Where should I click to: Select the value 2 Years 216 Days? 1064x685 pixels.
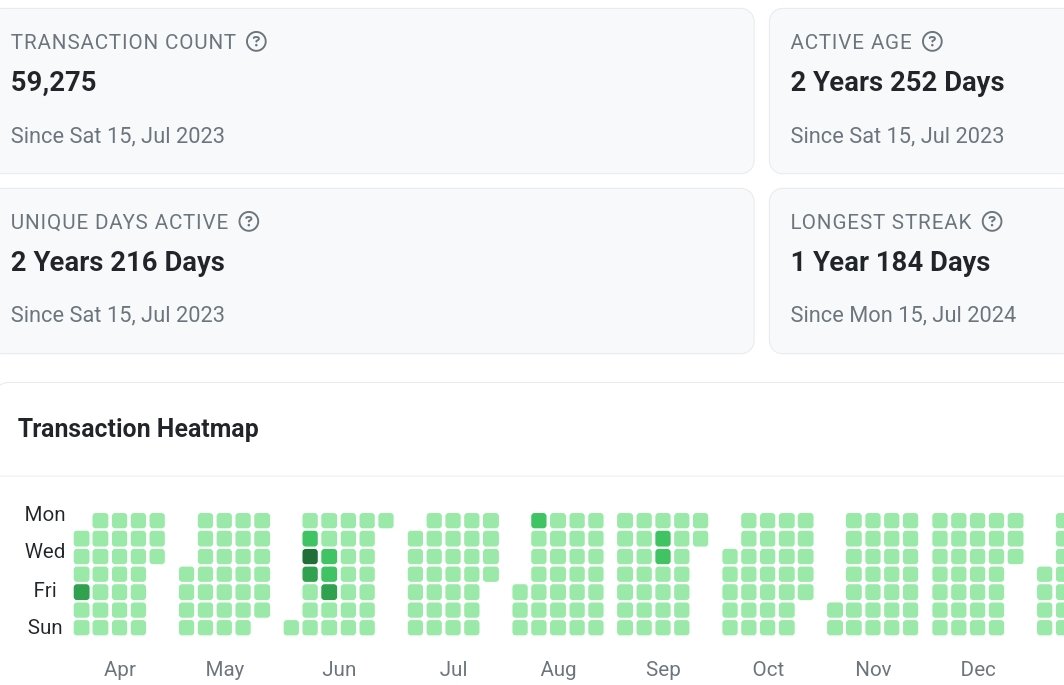(117, 262)
